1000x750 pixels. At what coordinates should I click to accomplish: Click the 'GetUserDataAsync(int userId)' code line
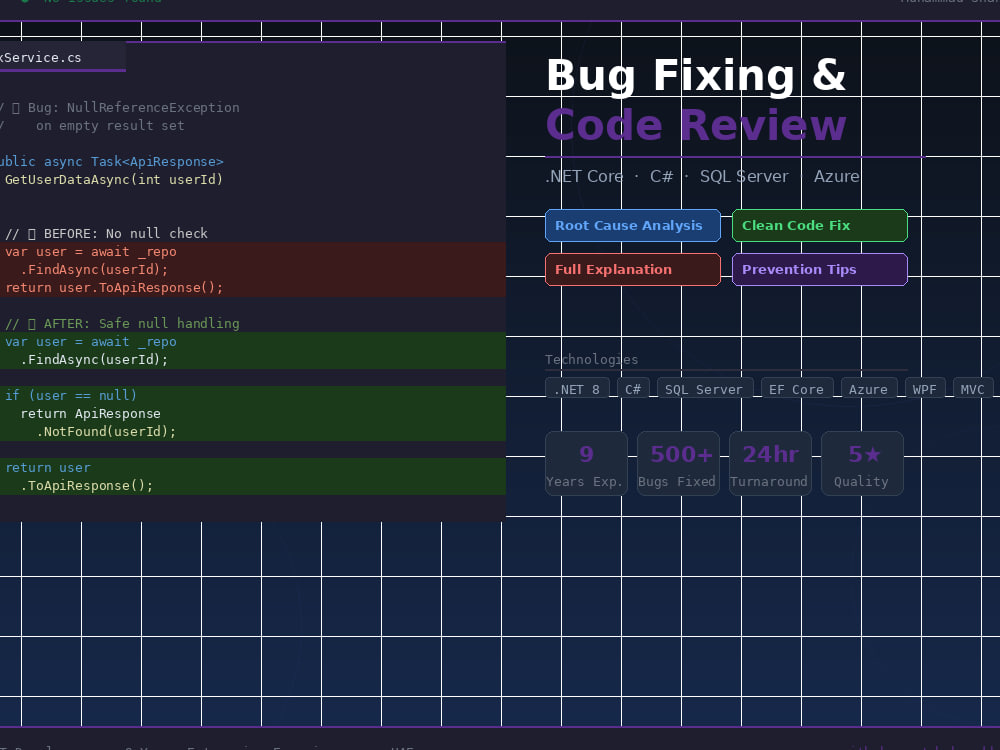pos(114,180)
